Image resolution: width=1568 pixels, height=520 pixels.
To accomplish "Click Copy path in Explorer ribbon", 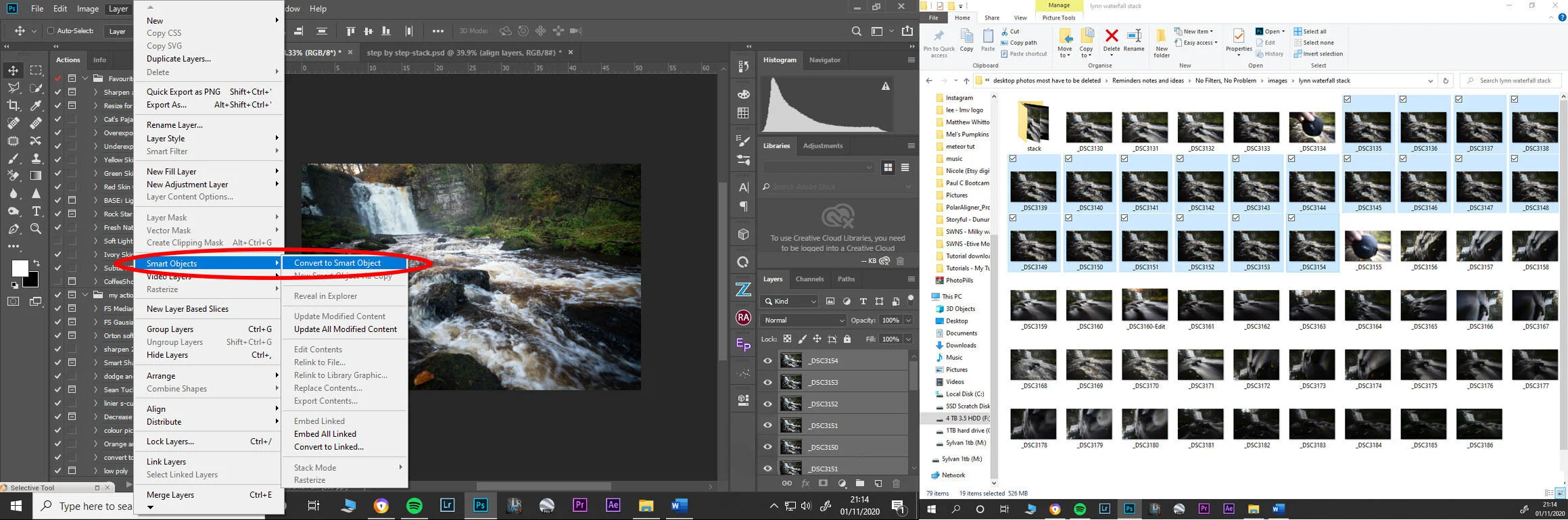I will coord(1019,43).
